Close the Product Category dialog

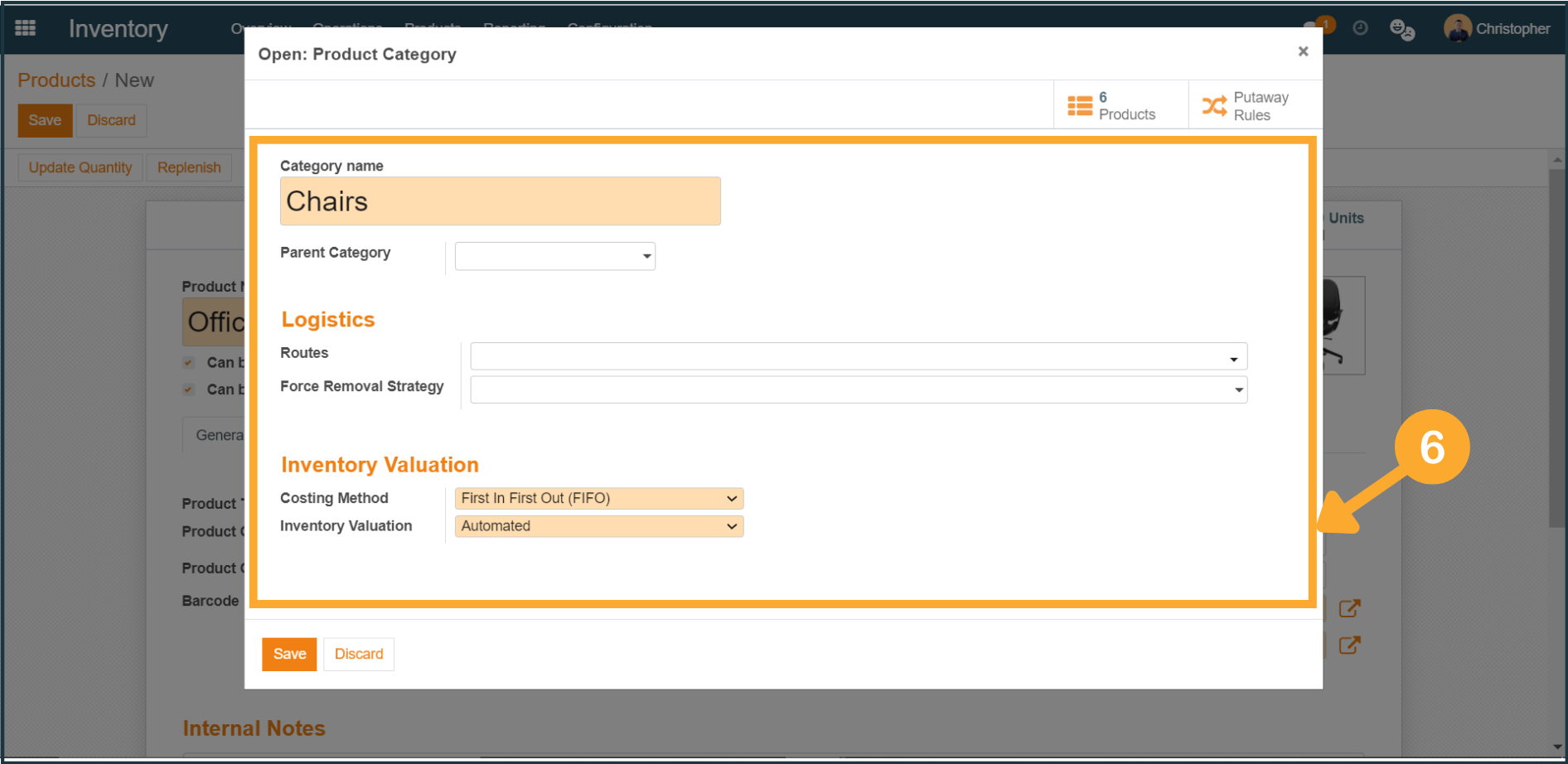1303,51
